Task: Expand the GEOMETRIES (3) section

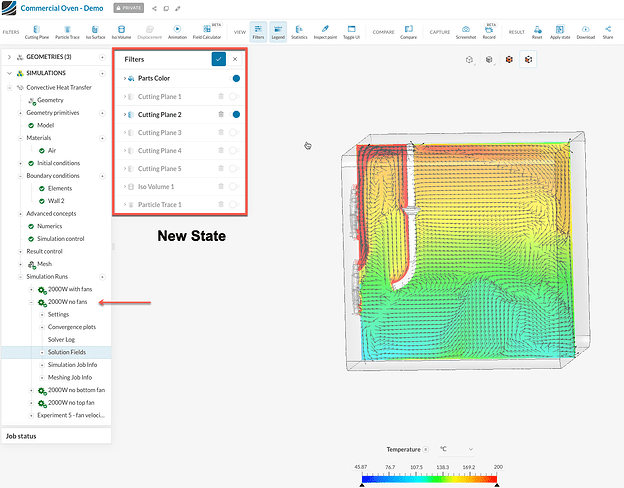Action: tap(9, 57)
